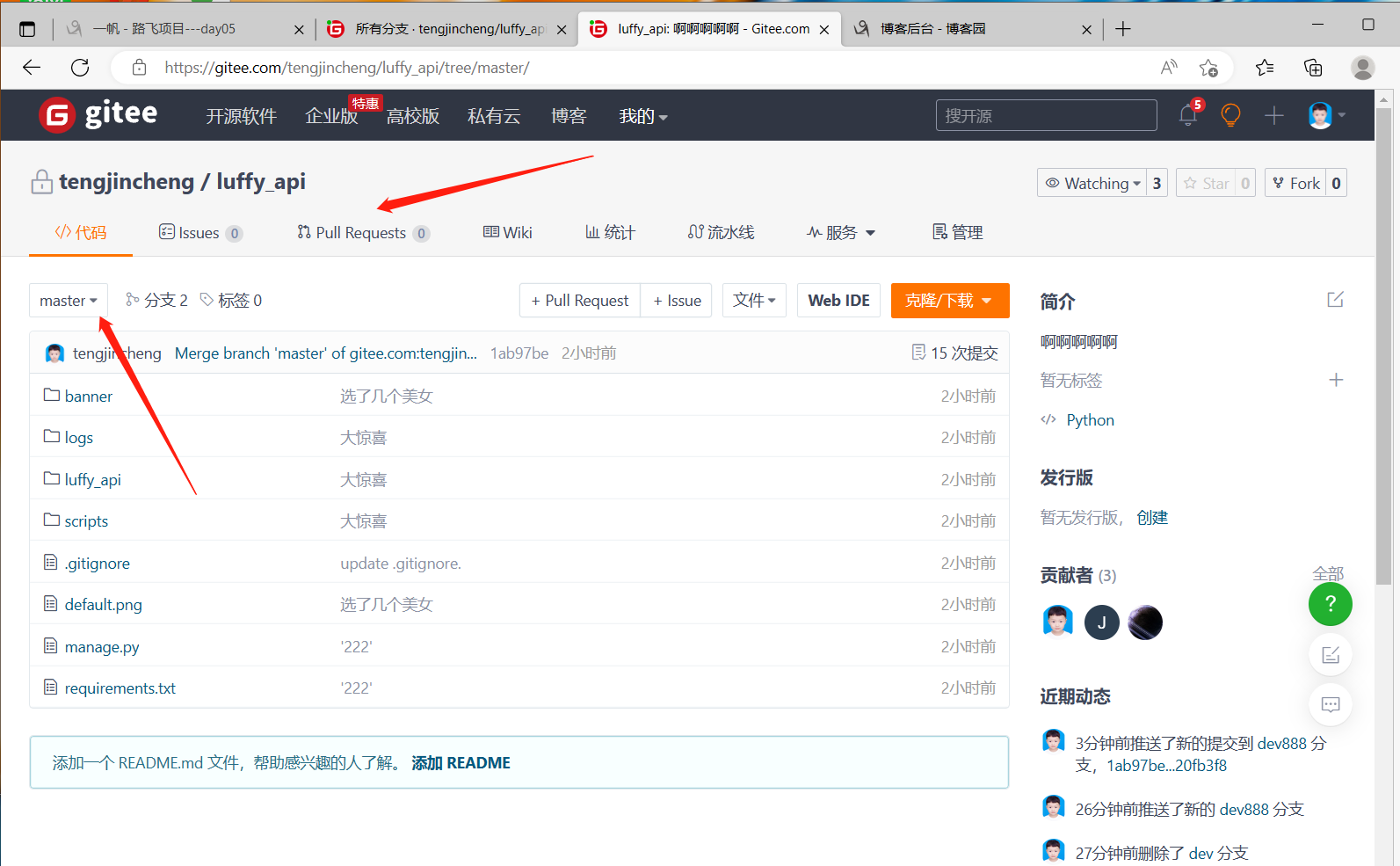Image resolution: width=1400 pixels, height=866 pixels.
Task: Open 企业版 in the navbar
Action: pos(331,116)
